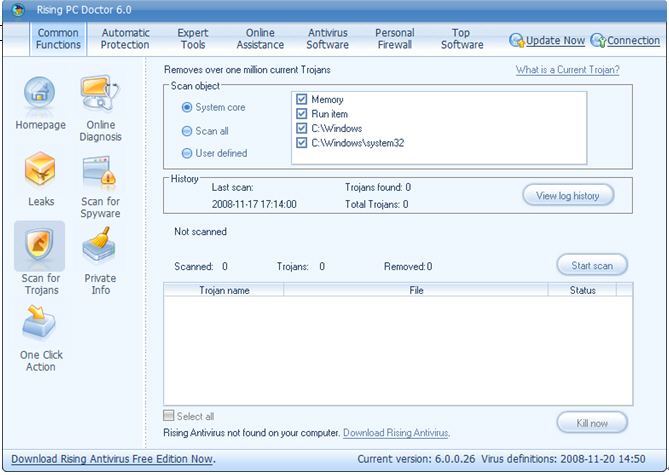Open the Personal Firewall tab
669x475 pixels.
pos(394,39)
